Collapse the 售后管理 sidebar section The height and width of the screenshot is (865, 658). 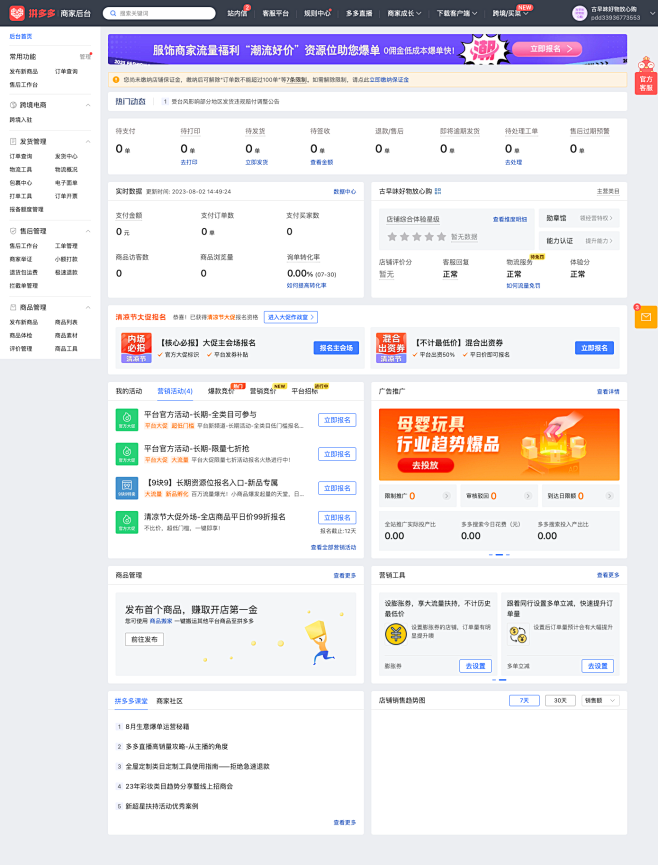88,231
